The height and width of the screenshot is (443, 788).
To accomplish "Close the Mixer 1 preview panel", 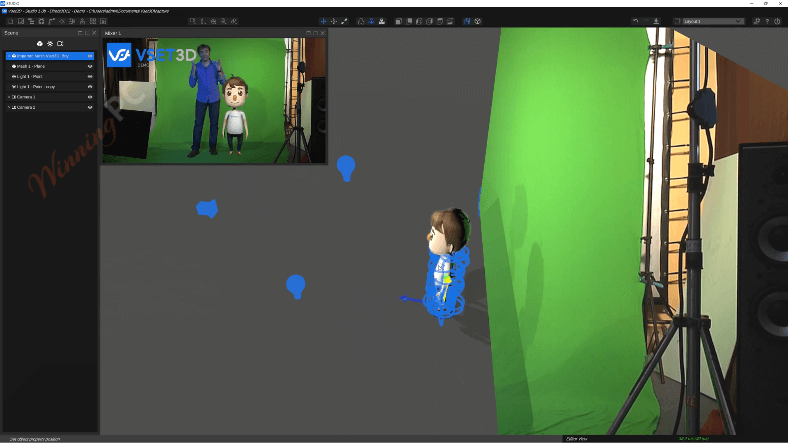I will (323, 33).
